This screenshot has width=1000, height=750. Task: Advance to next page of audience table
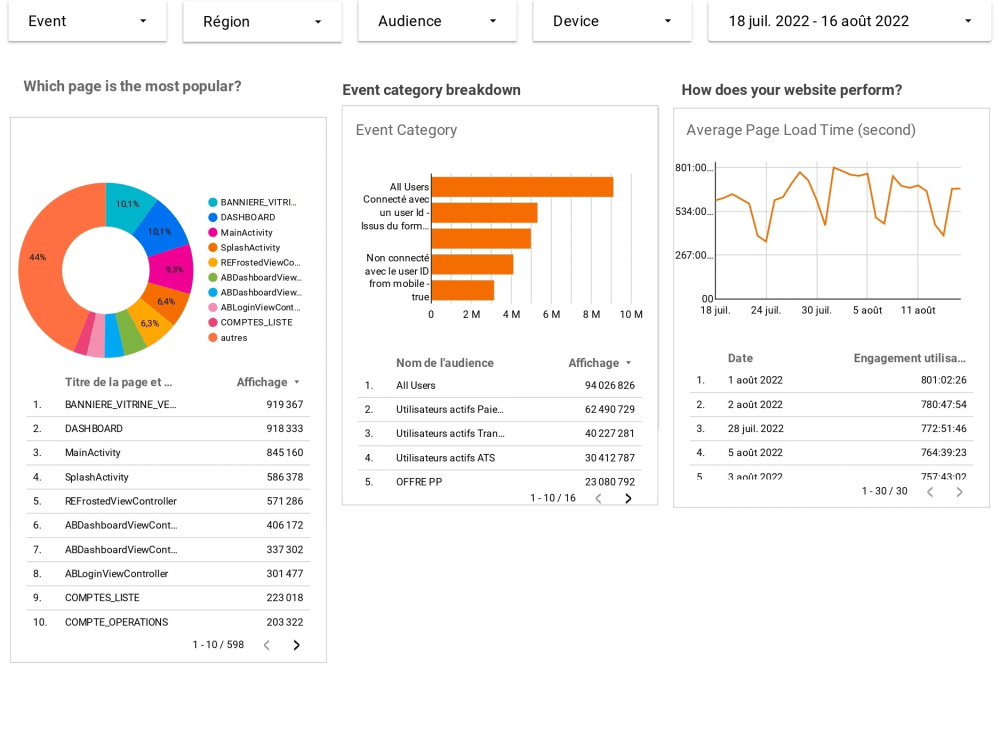click(628, 497)
